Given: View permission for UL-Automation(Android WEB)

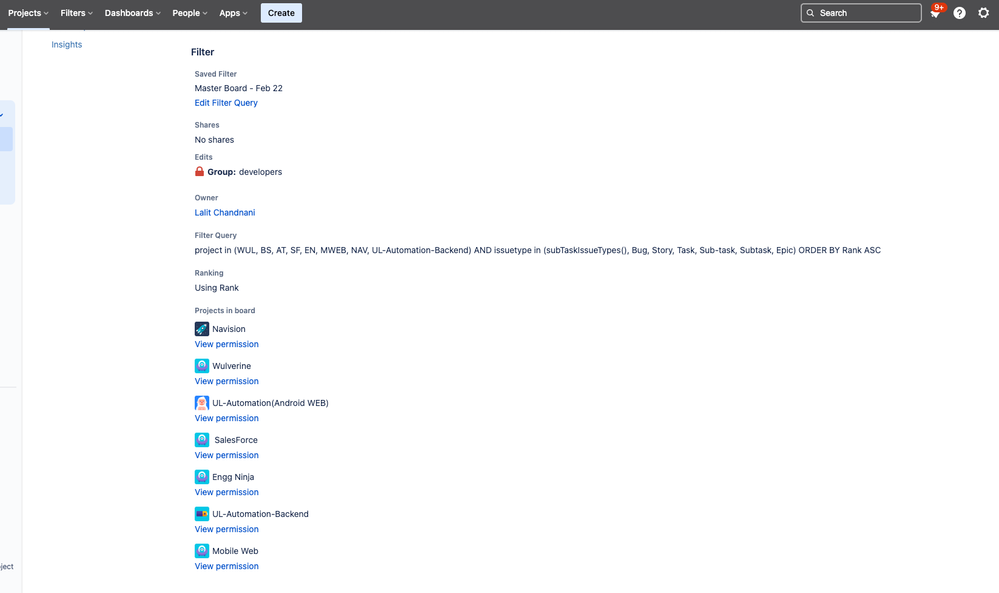Looking at the screenshot, I should coord(227,418).
